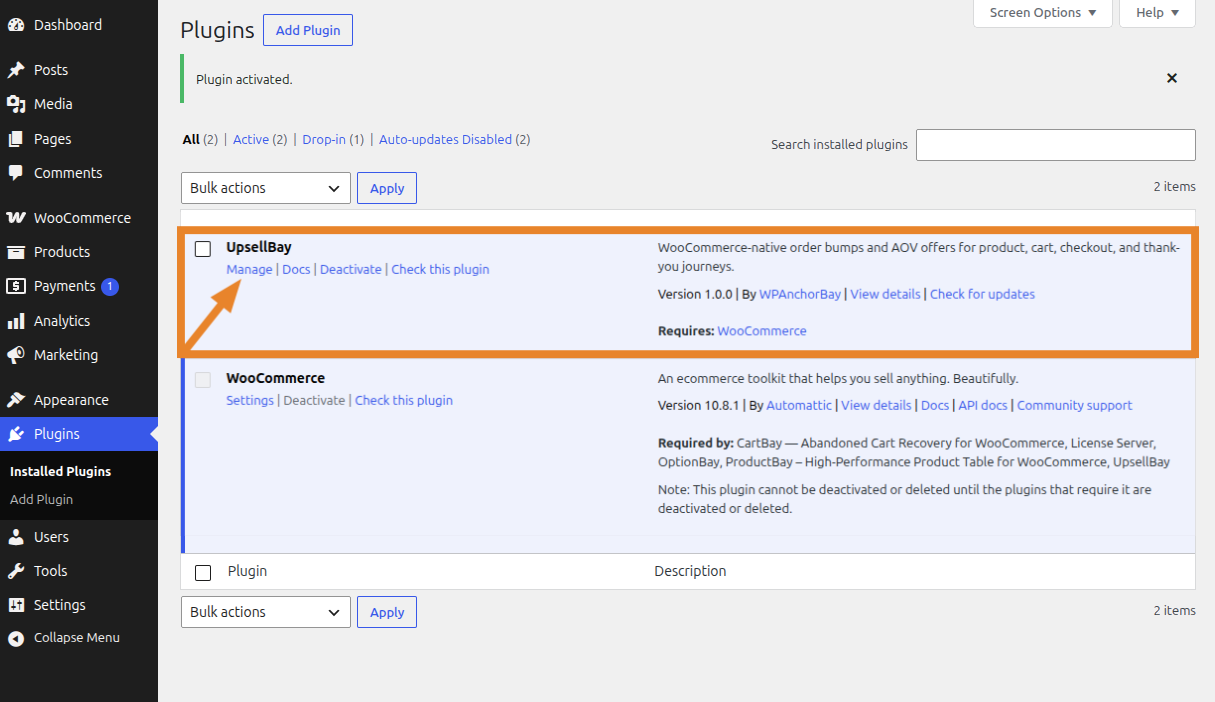Viewport: 1215px width, 702px height.
Task: Open the bottom Bulk actions dropdown
Action: click(x=266, y=612)
